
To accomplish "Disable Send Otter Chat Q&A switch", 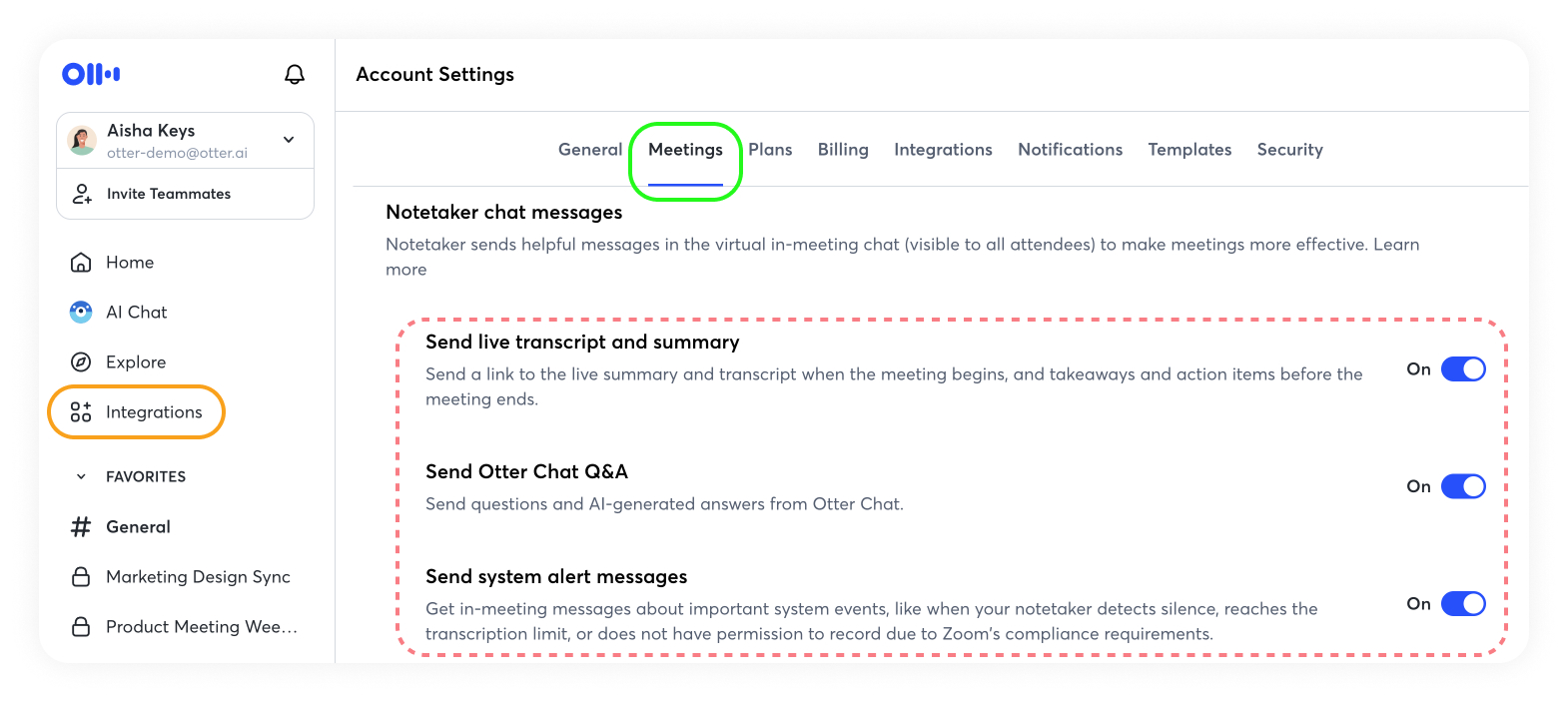I will 1463,486.
